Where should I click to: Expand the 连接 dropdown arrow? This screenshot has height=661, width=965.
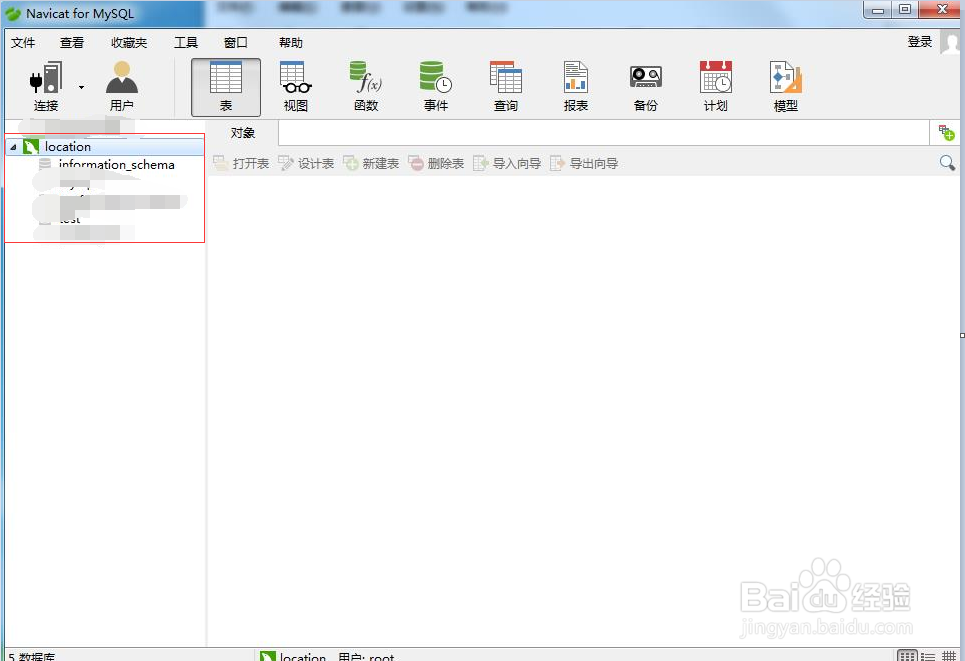(x=81, y=87)
